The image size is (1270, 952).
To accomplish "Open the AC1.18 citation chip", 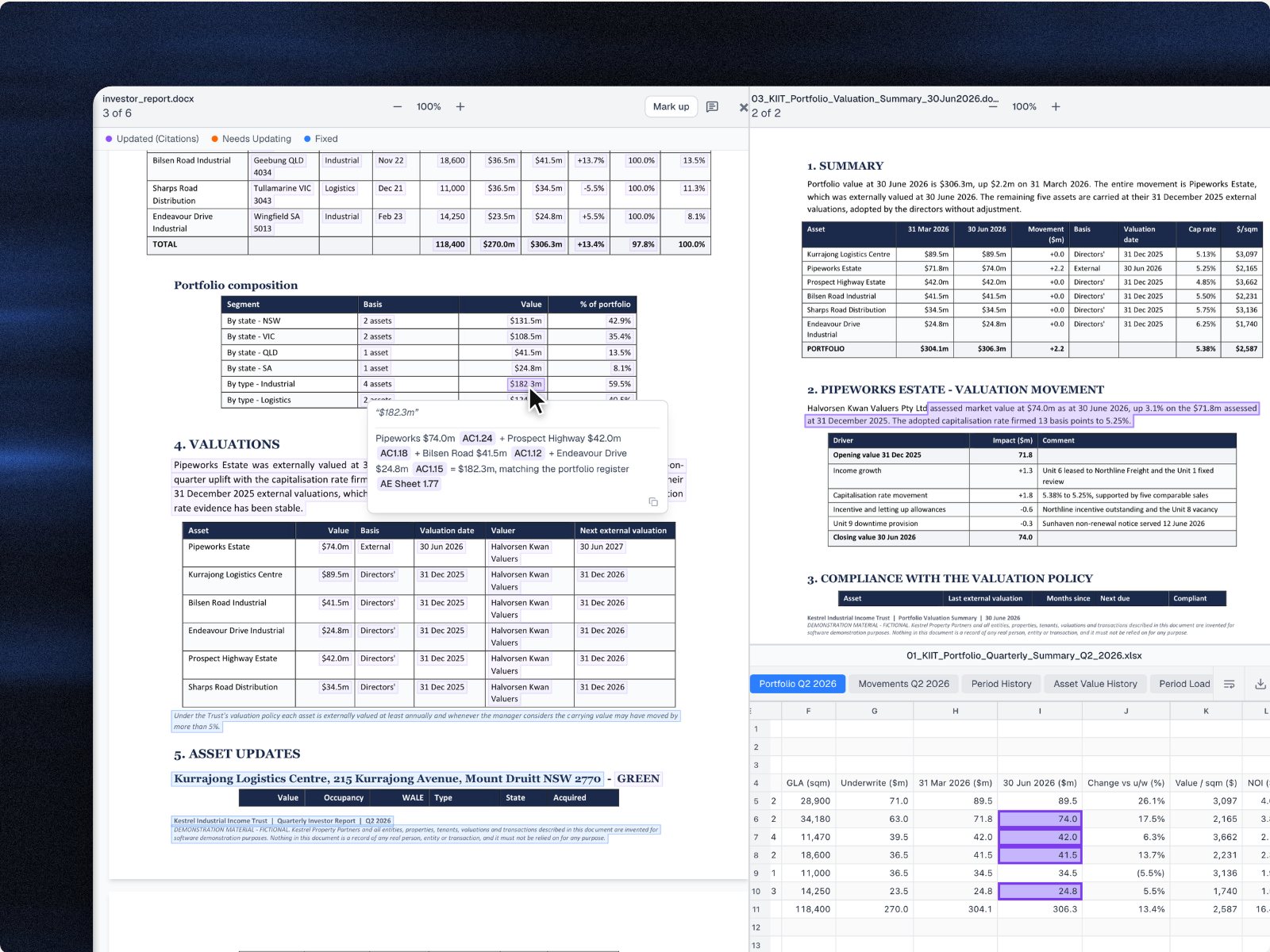I will (x=394, y=454).
